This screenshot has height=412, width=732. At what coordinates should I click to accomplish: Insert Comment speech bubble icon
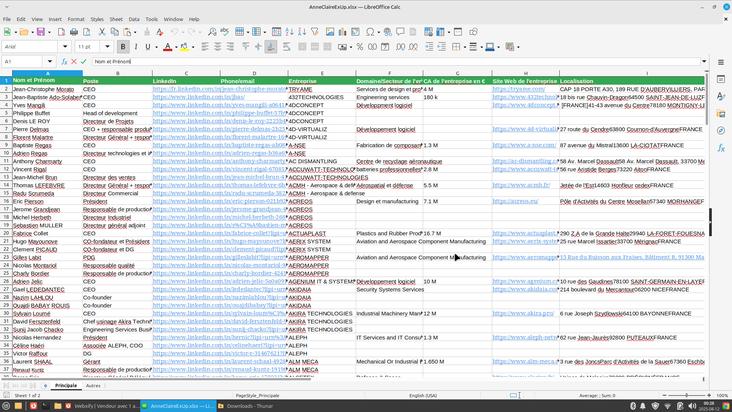tap(400, 32)
